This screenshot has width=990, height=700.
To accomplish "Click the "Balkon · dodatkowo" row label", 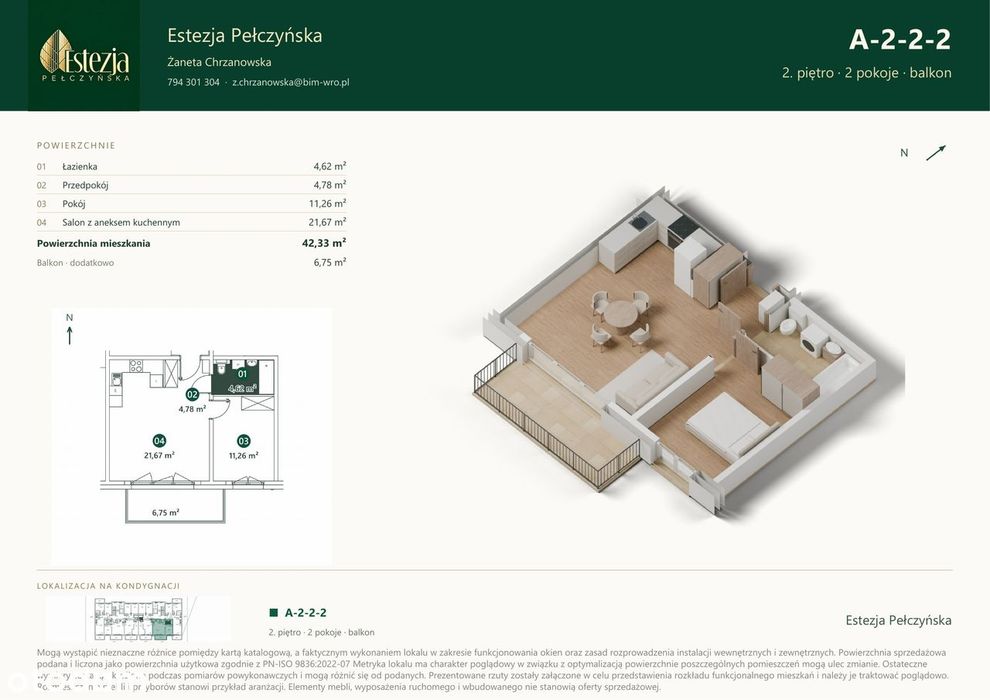I will (x=75, y=263).
